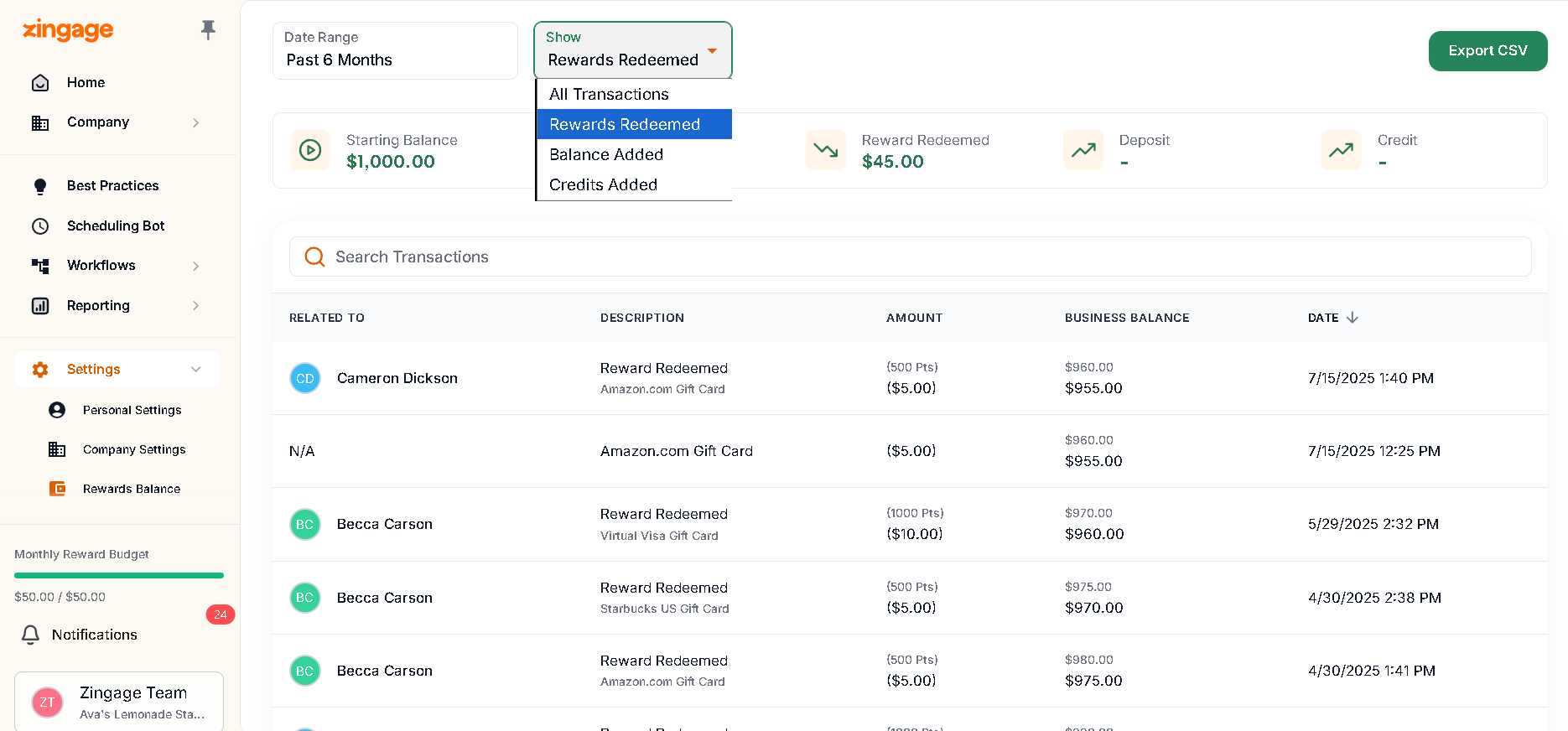Expand the Reporting submenu chevron
Screen dimensions: 1568x731
[196, 306]
